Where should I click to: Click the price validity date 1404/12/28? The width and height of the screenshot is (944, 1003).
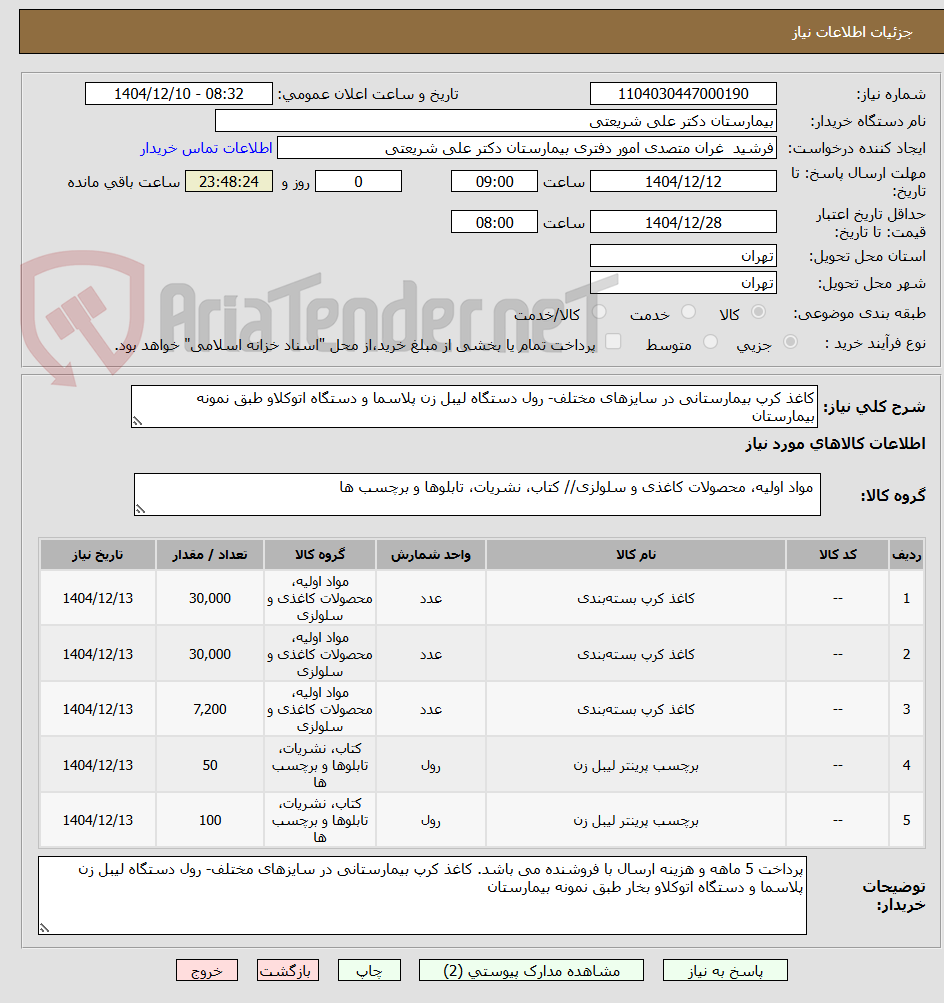[683, 223]
